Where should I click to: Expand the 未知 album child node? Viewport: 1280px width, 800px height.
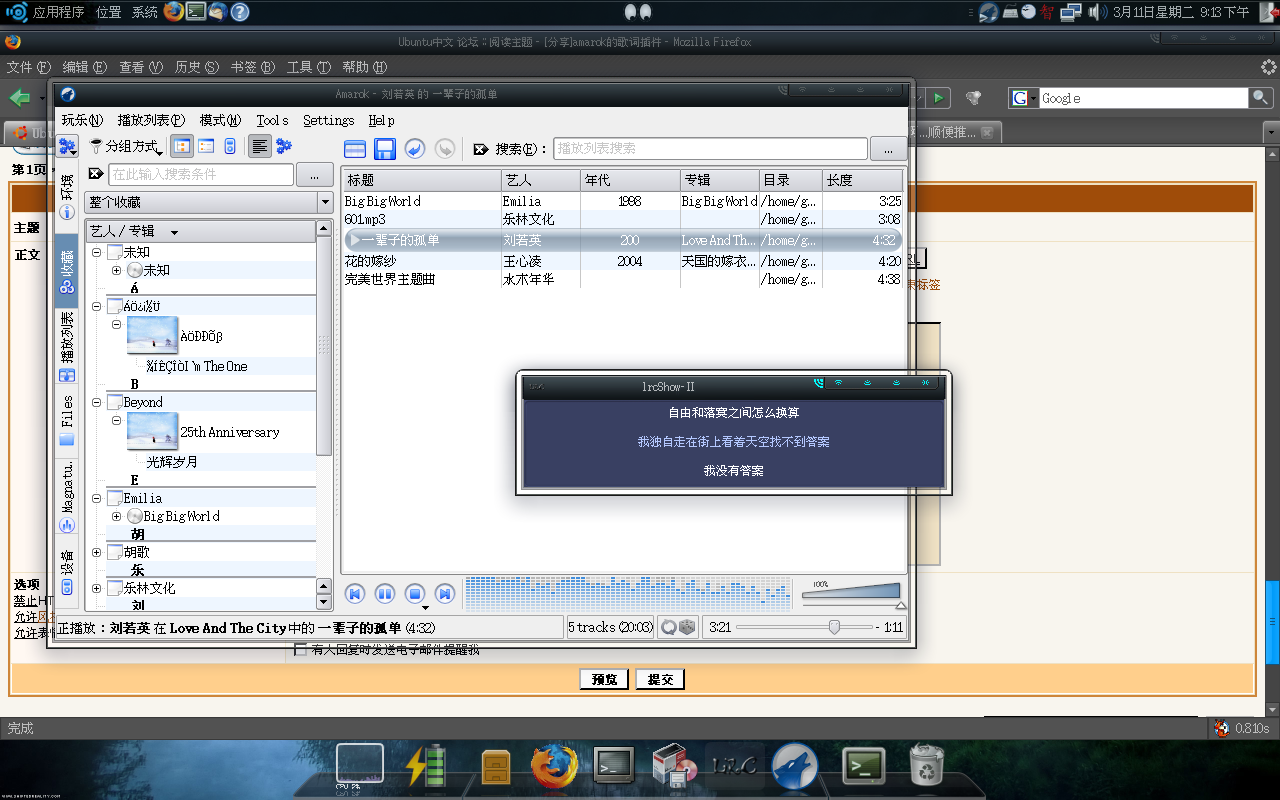(117, 270)
